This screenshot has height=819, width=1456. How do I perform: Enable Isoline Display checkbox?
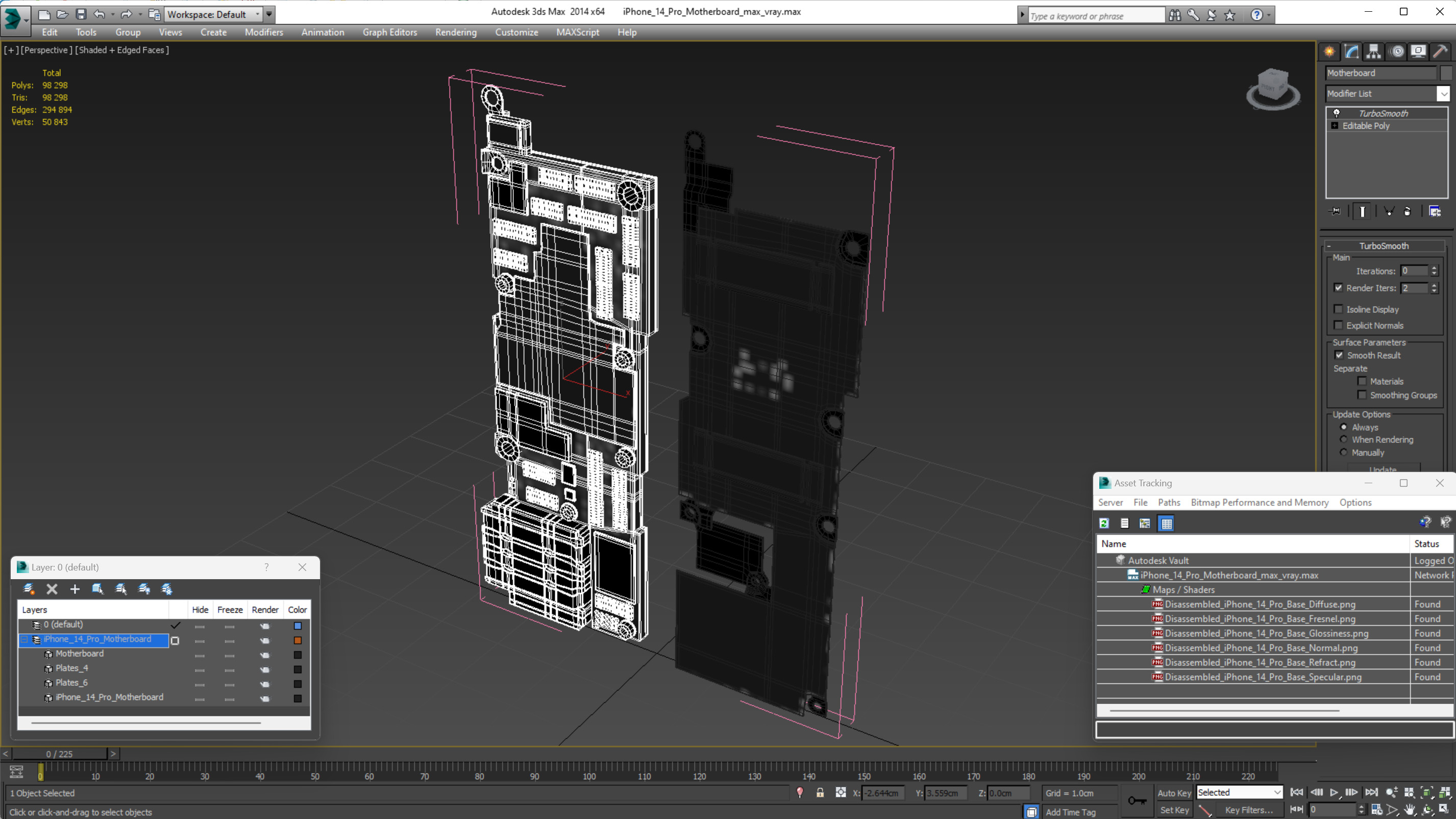(x=1338, y=309)
